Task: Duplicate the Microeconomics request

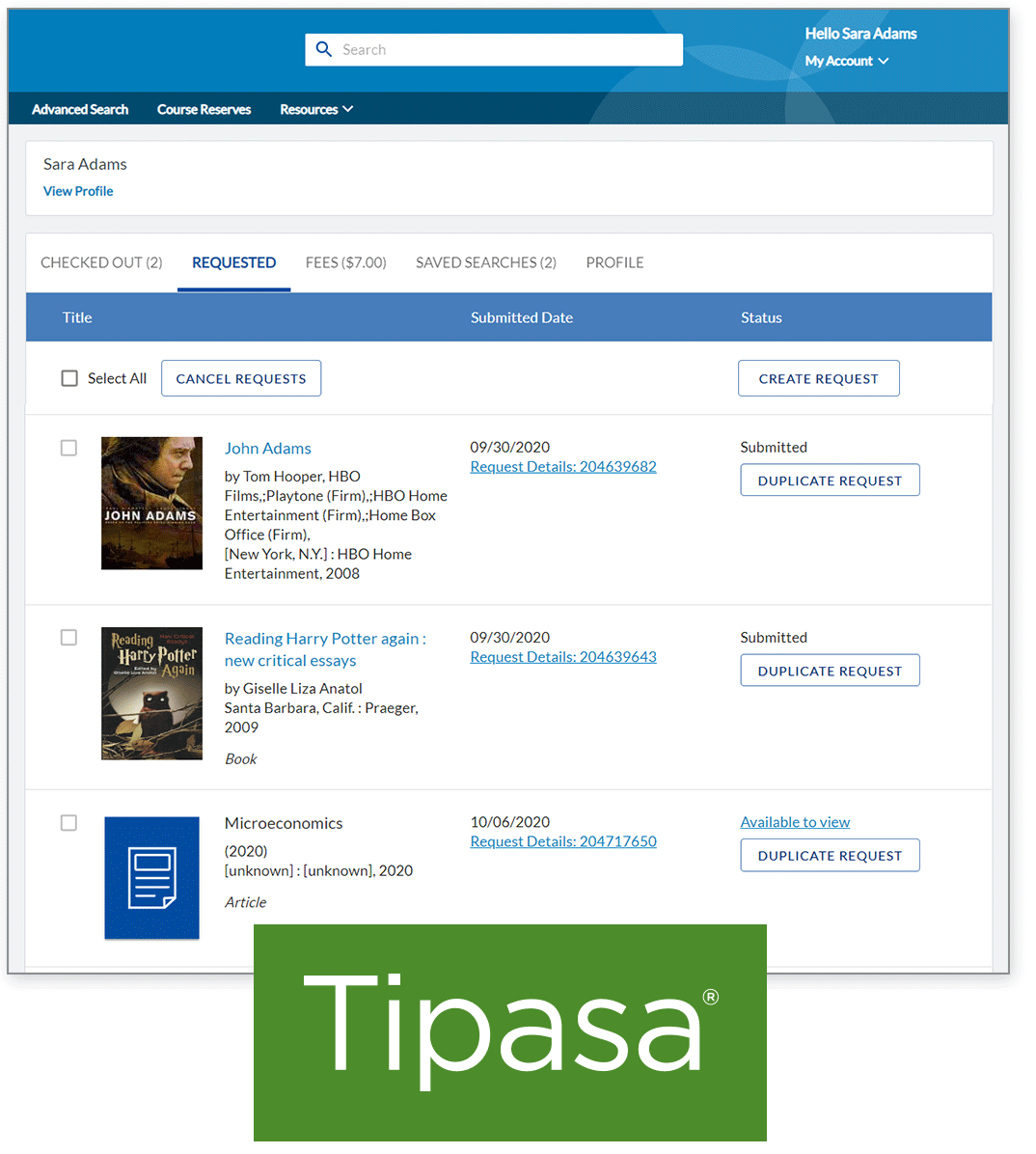Action: pos(830,856)
